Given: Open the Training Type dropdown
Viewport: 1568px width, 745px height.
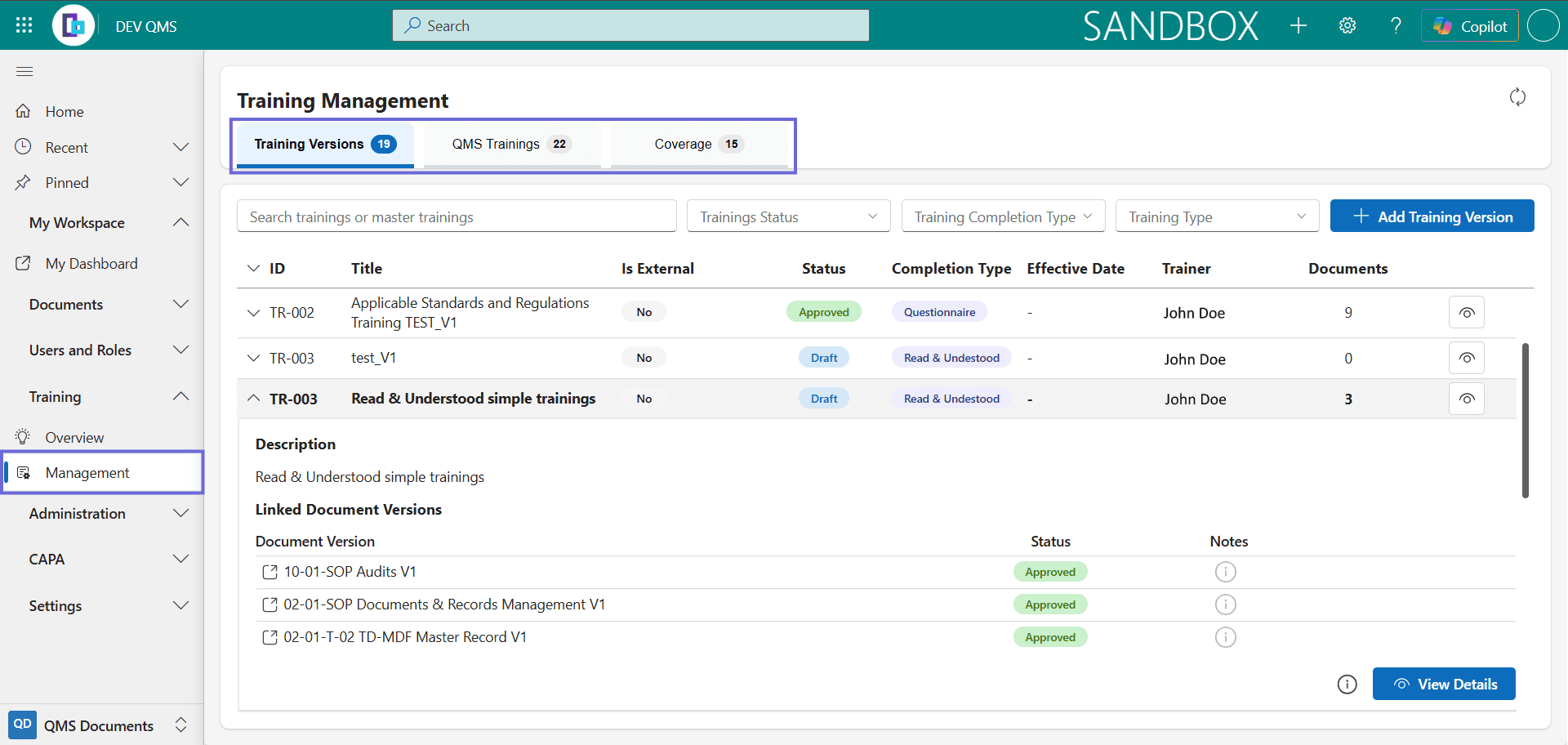Looking at the screenshot, I should 1217,216.
